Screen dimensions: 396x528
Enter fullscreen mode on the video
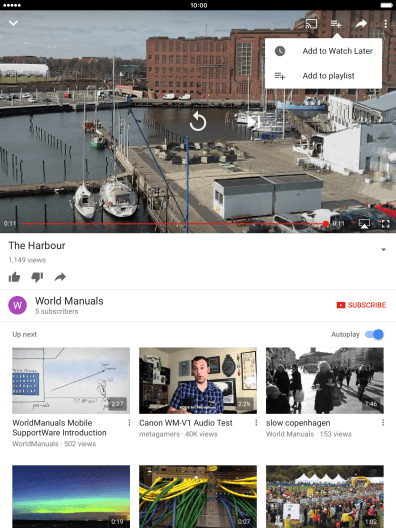tap(385, 224)
